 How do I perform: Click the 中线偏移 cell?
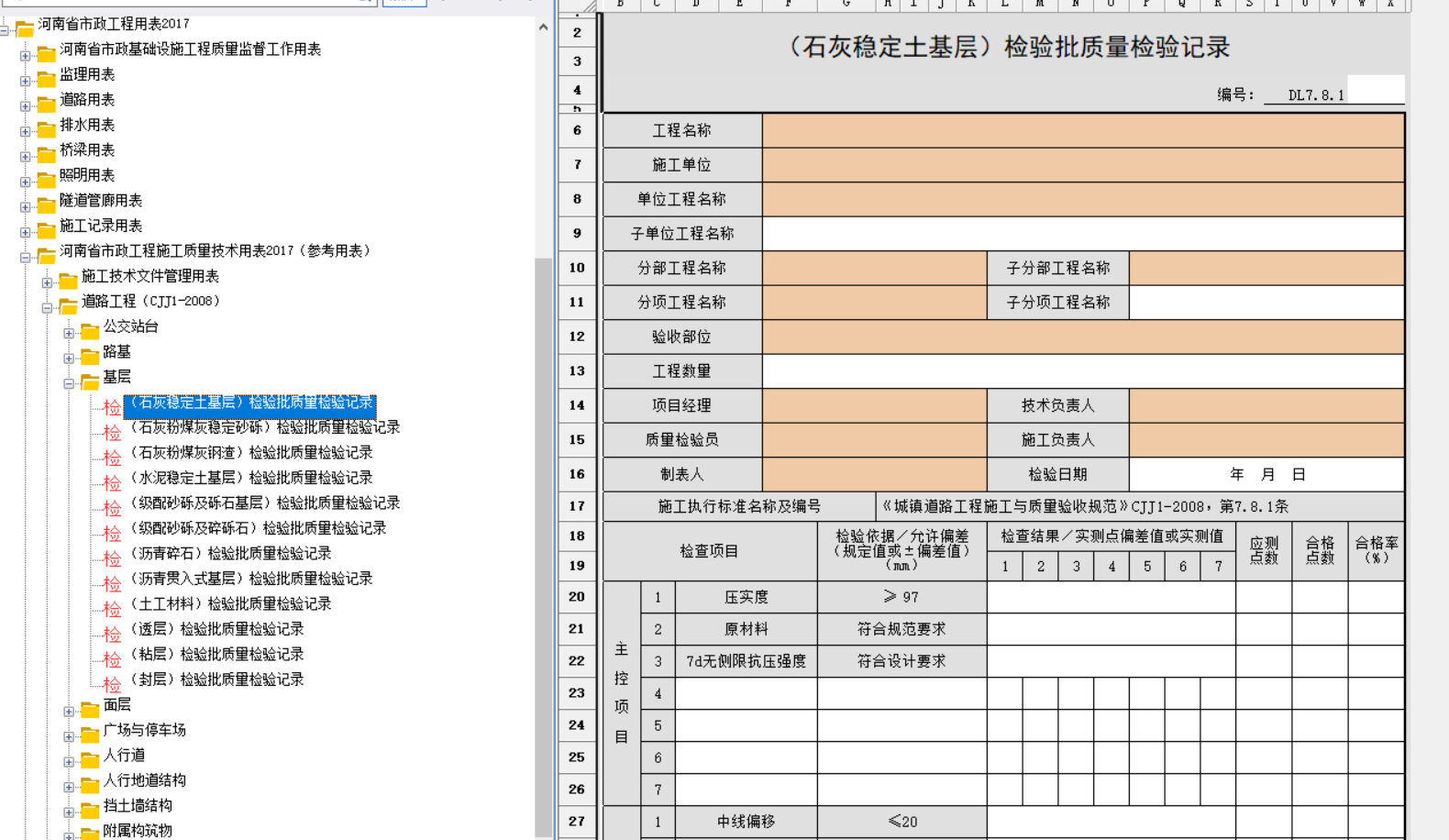747,822
